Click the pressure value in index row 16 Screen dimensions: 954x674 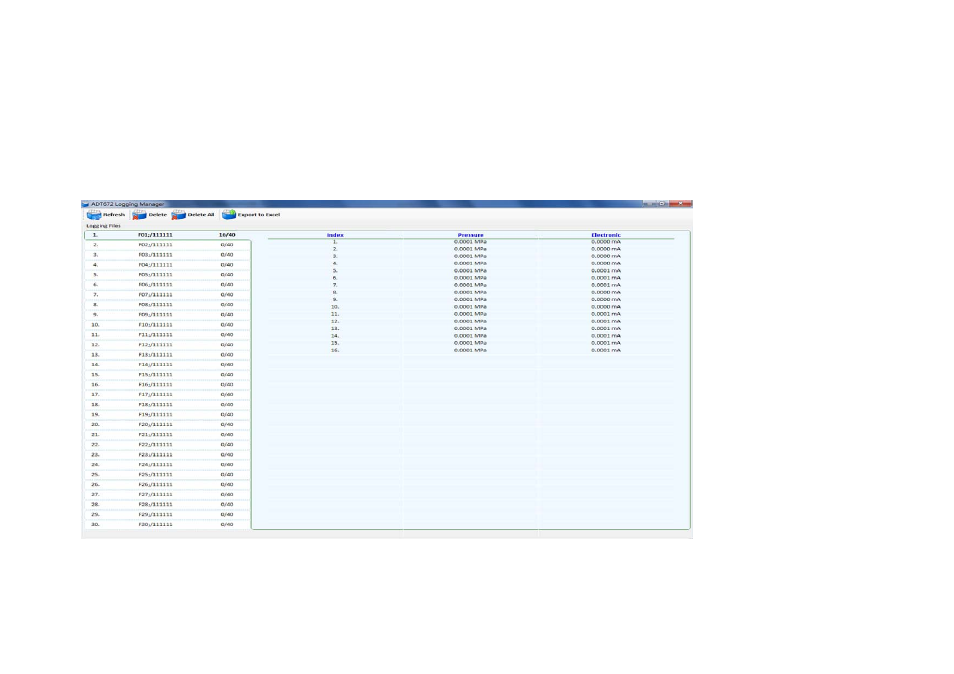470,350
